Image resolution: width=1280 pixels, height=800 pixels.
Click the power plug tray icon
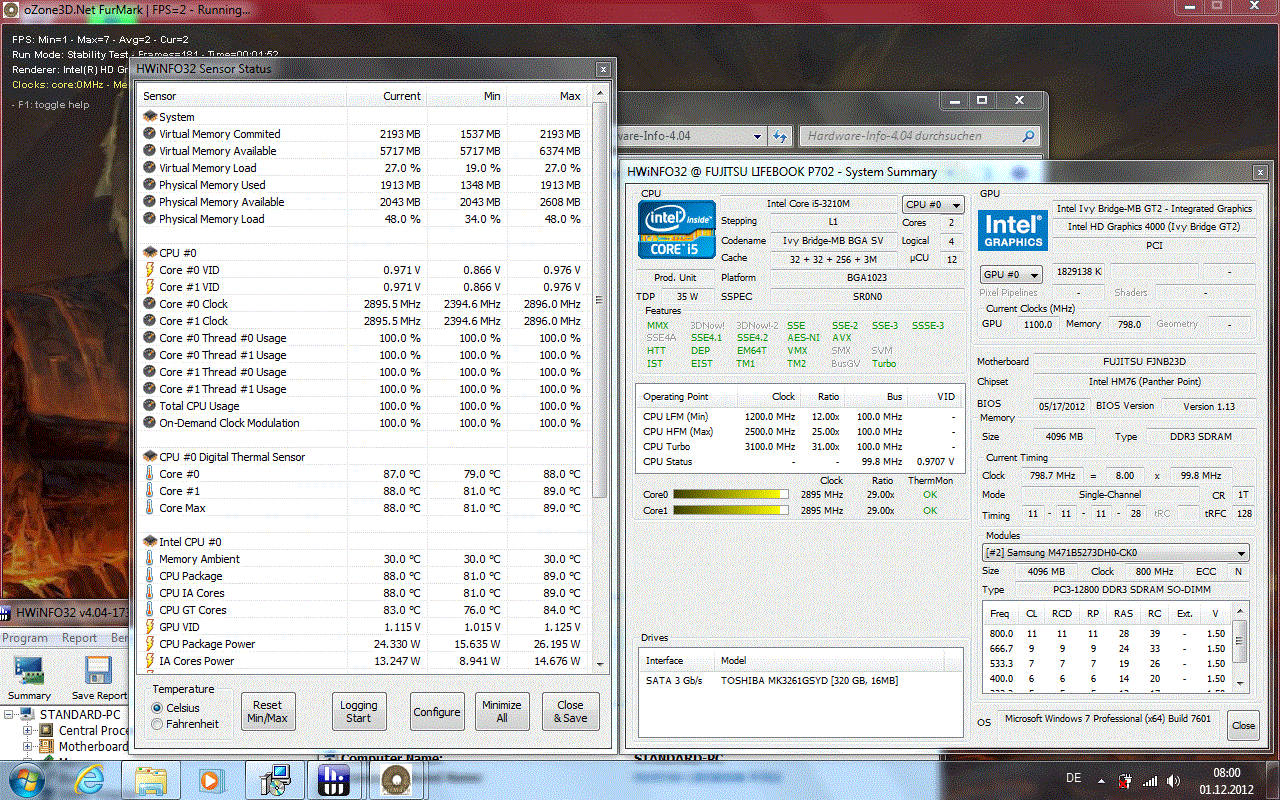coord(1127,780)
